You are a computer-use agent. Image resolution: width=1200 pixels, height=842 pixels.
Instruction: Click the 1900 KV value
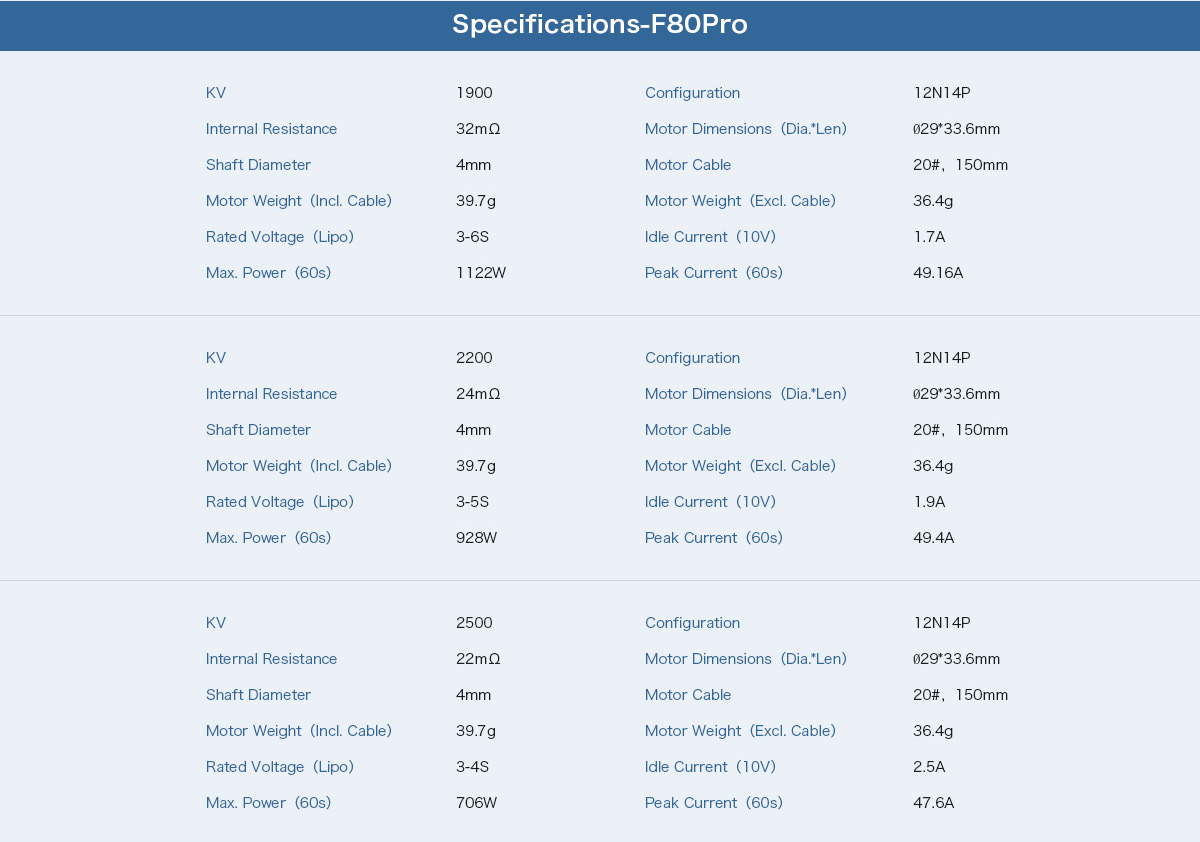pyautogui.click(x=474, y=93)
